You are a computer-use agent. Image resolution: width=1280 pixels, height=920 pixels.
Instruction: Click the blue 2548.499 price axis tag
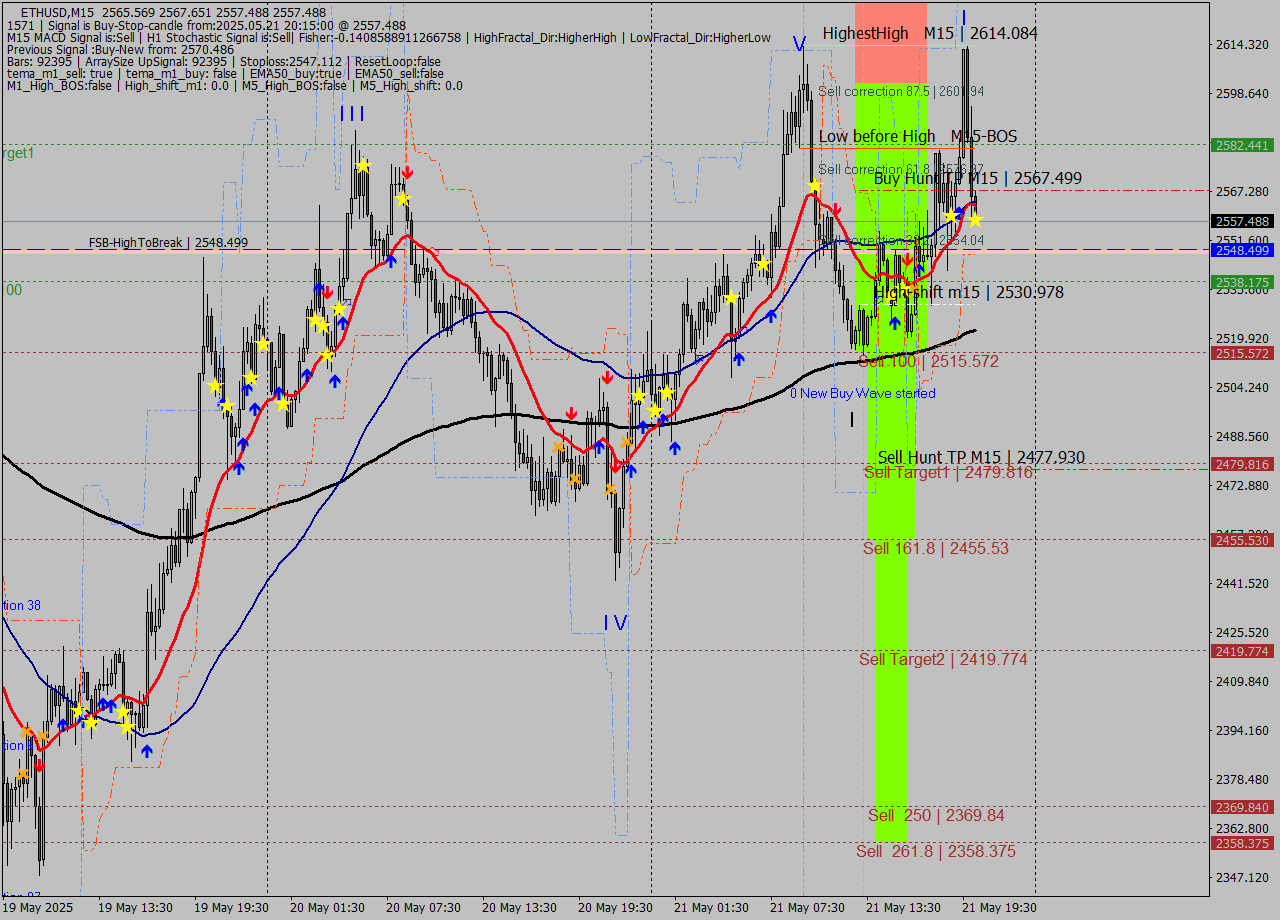[x=1242, y=250]
